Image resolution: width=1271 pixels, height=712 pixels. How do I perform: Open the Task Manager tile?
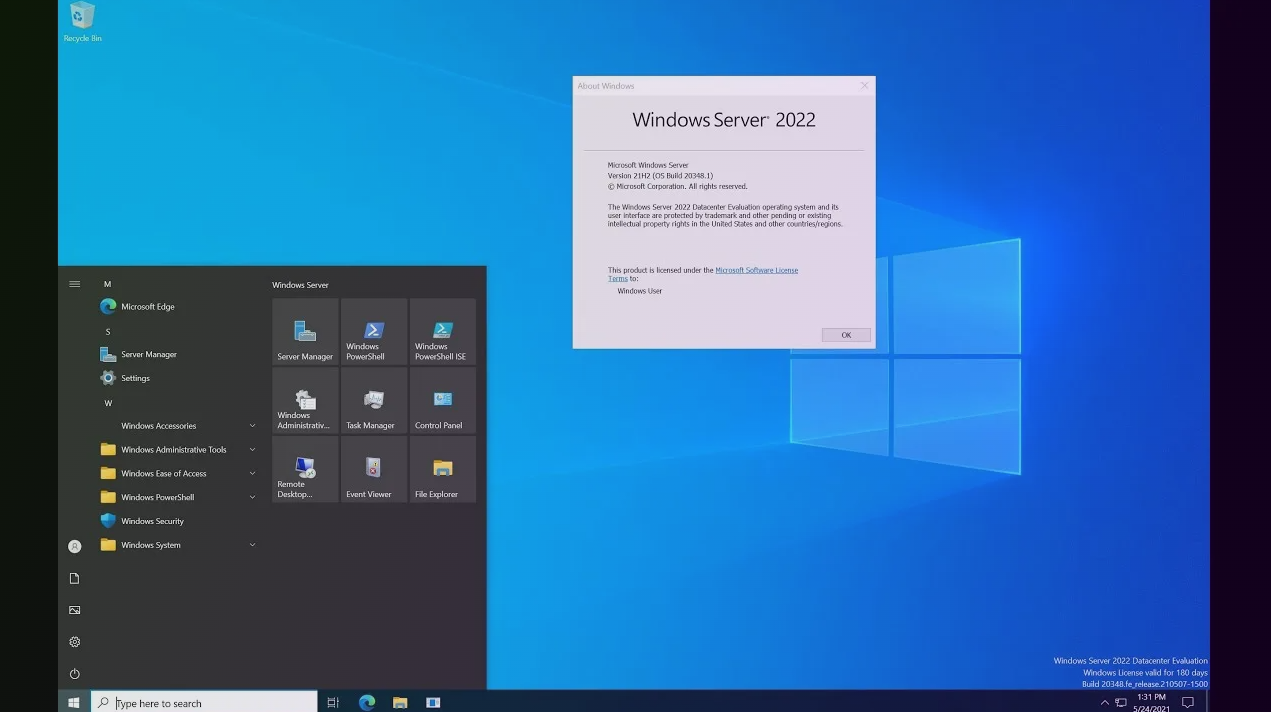tap(374, 401)
